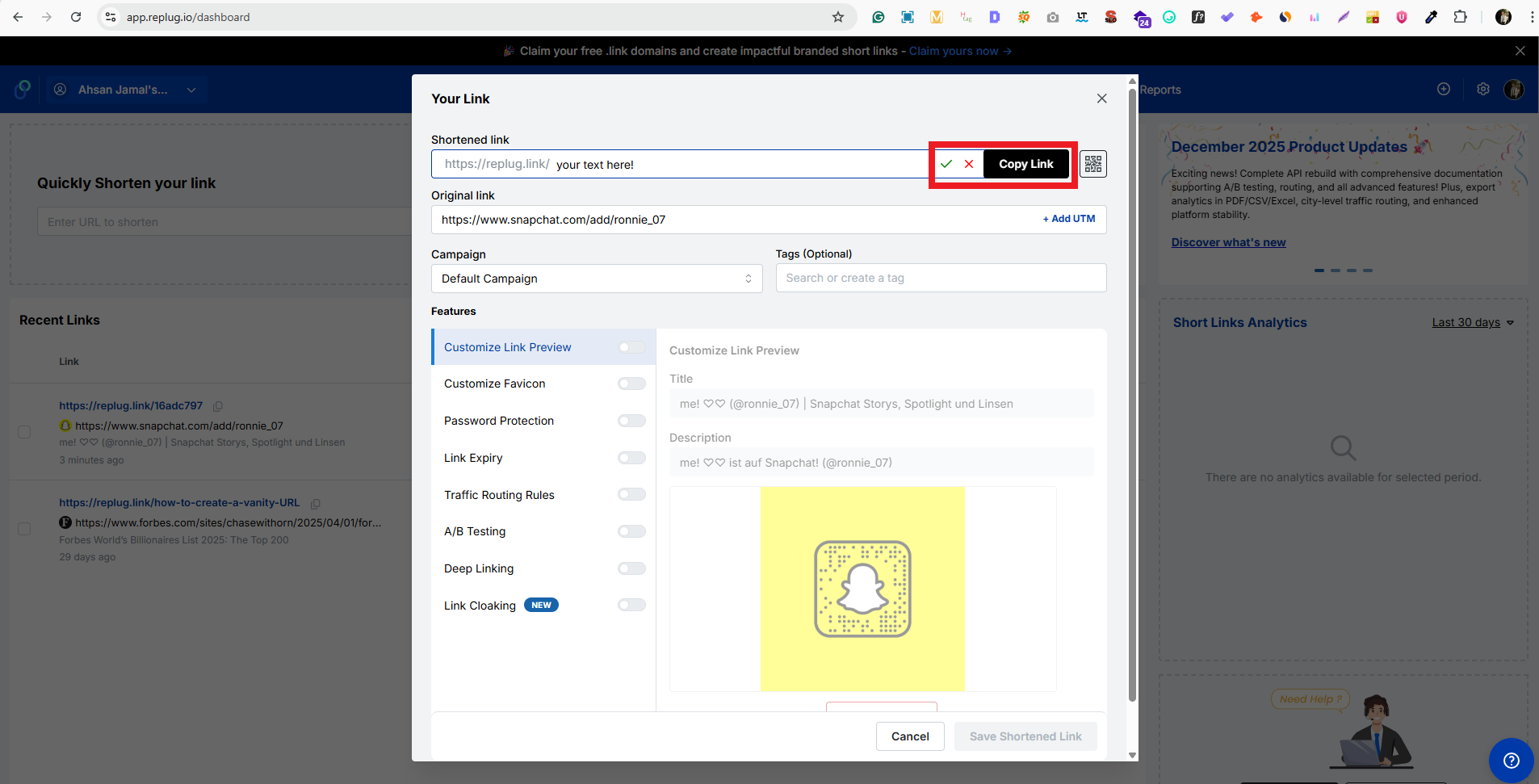Open Reports from the top navigation
1539x784 pixels.
(1160, 89)
